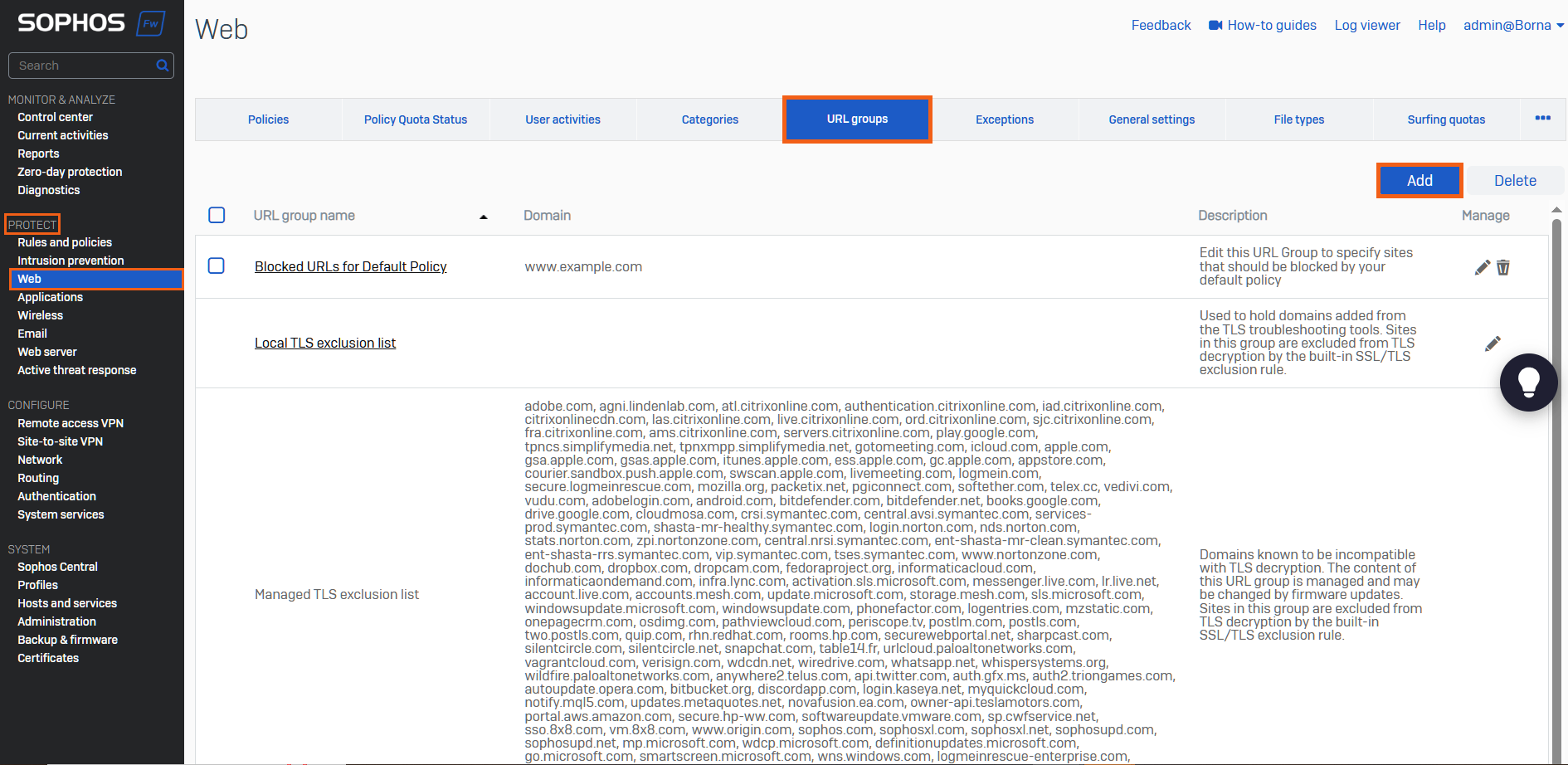
Task: Open Current activities in sidebar
Action: coord(63,135)
